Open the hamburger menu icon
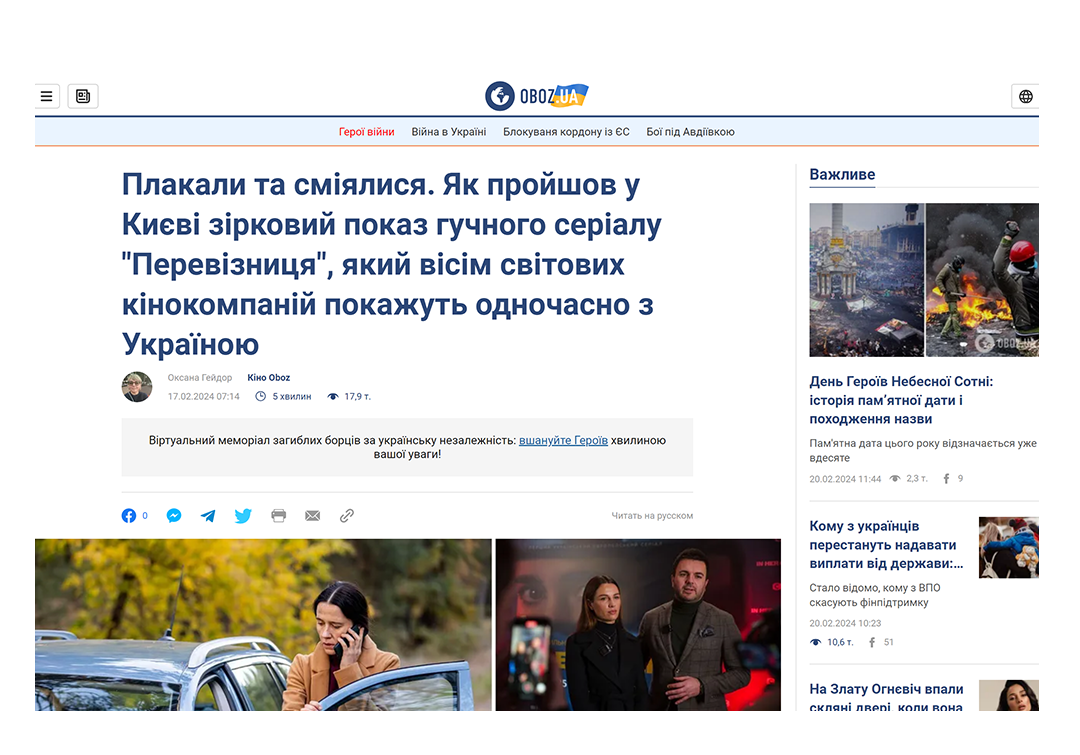The width and height of the screenshot is (1080, 755). coord(46,97)
